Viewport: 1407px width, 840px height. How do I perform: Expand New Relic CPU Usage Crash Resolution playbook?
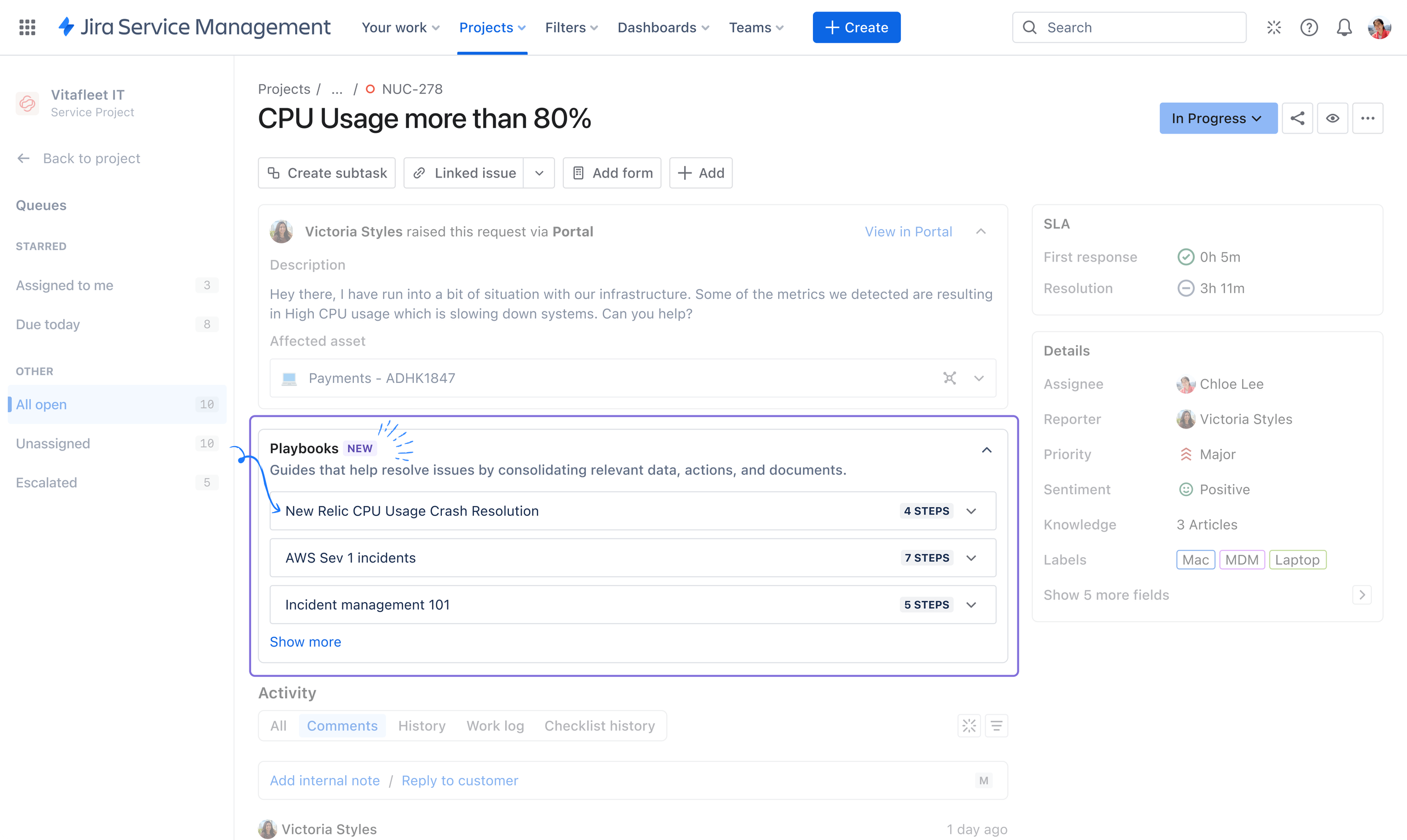[971, 510]
